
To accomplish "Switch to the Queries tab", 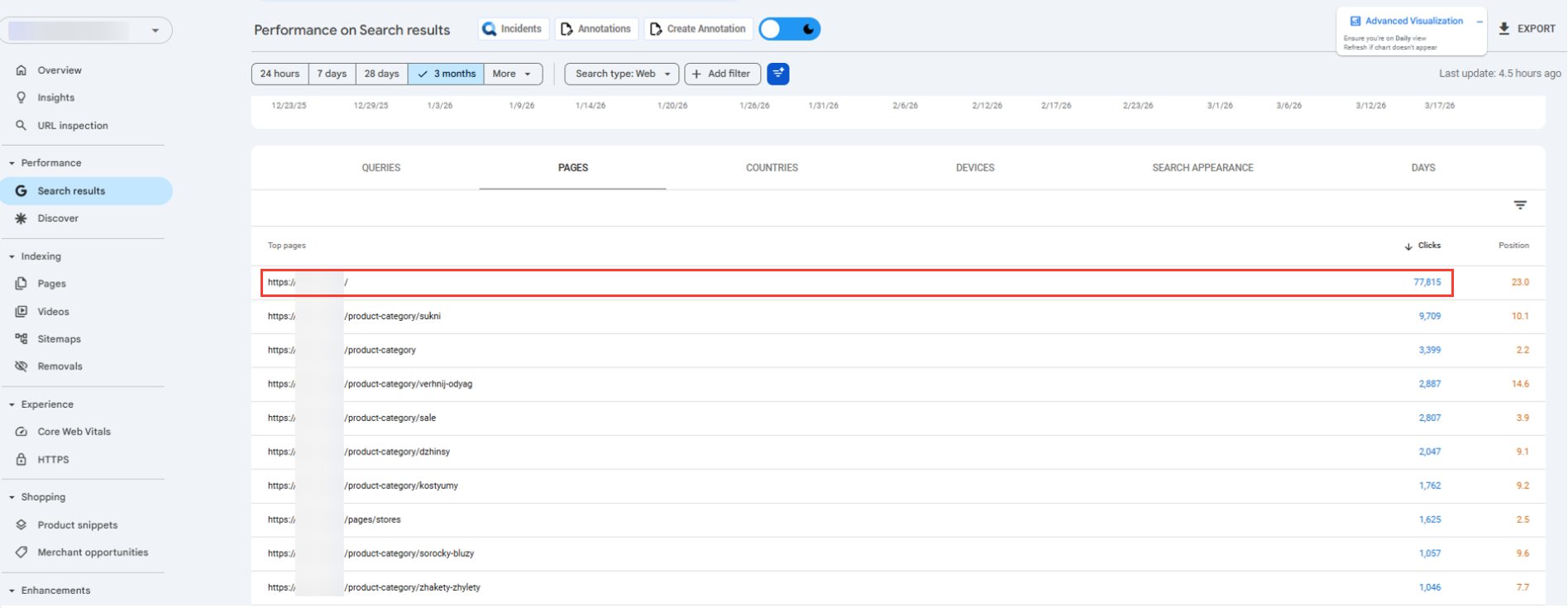I will pos(381,168).
